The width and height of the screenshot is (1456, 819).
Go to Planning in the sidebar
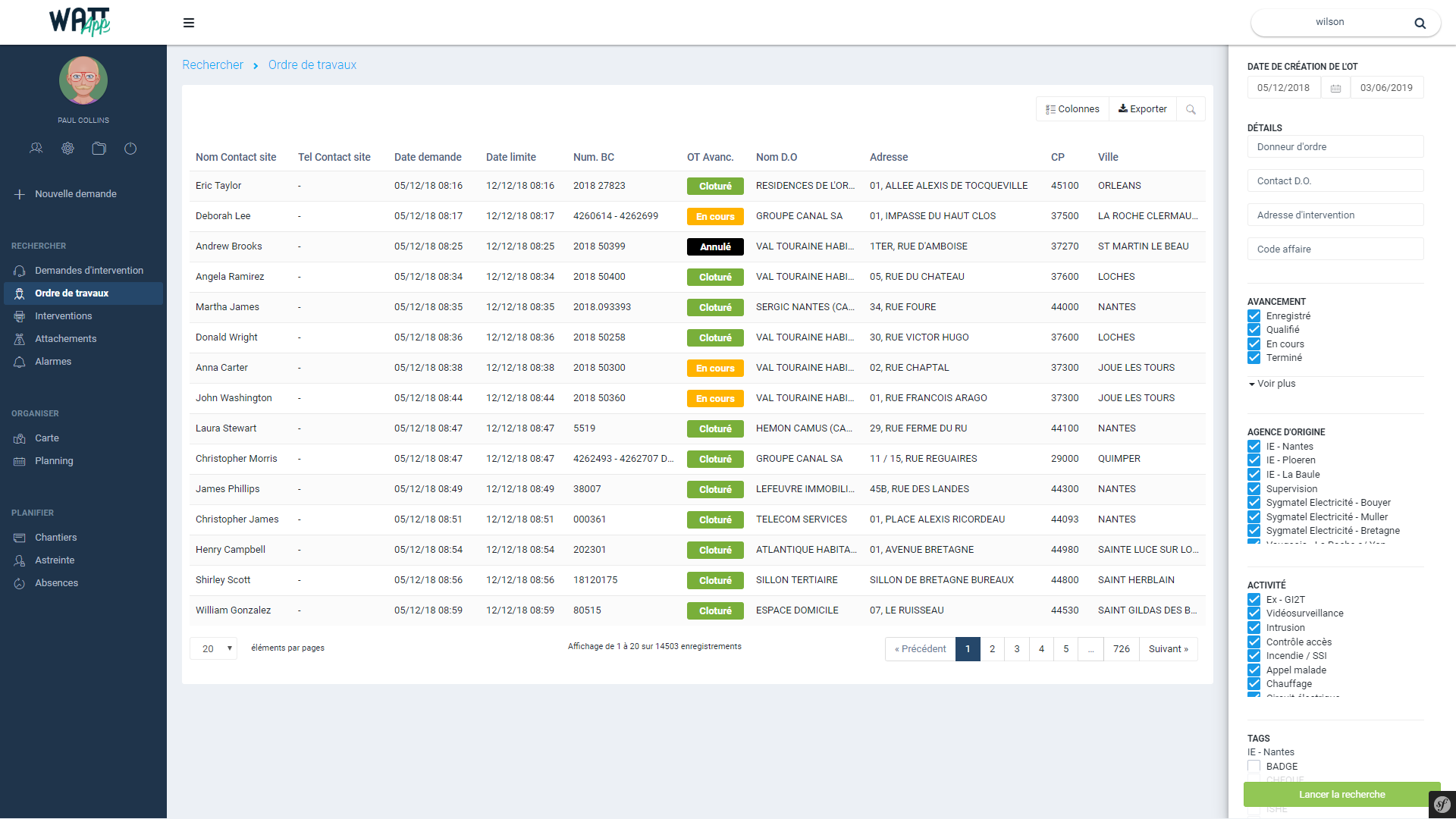pyautogui.click(x=54, y=461)
